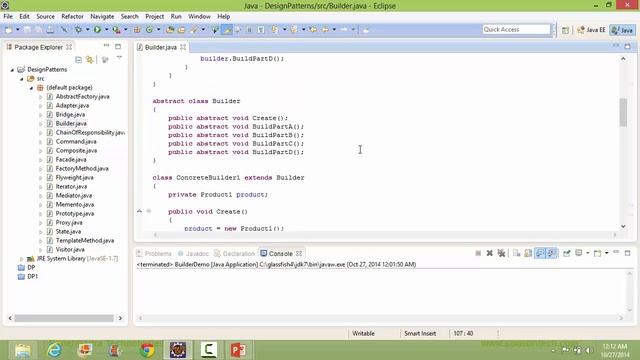Open the Window menu

pos(199,16)
